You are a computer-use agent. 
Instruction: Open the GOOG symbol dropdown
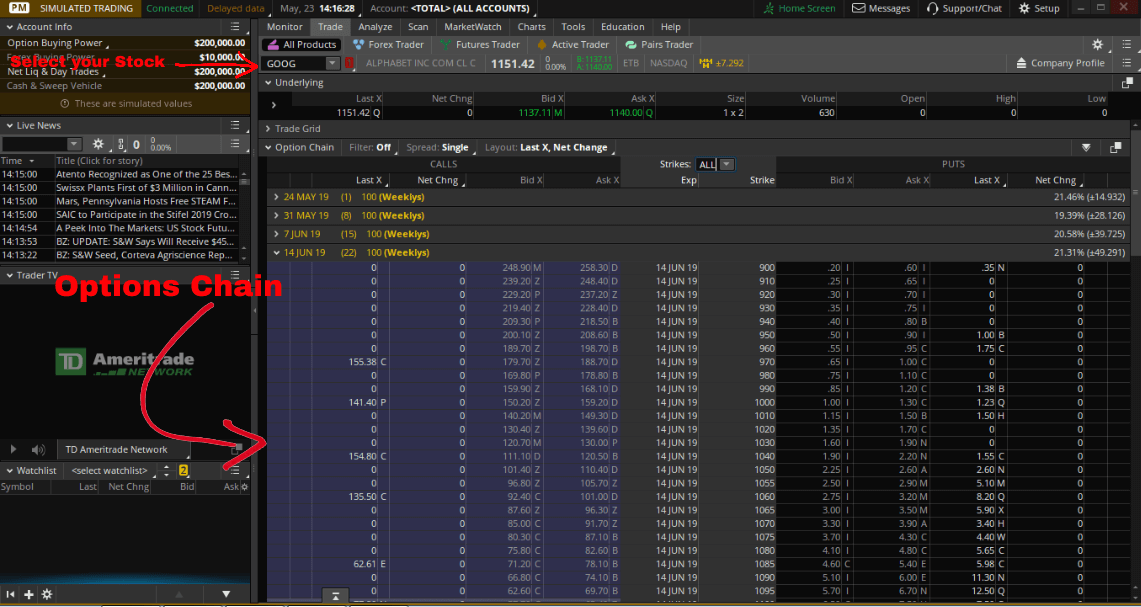point(332,62)
